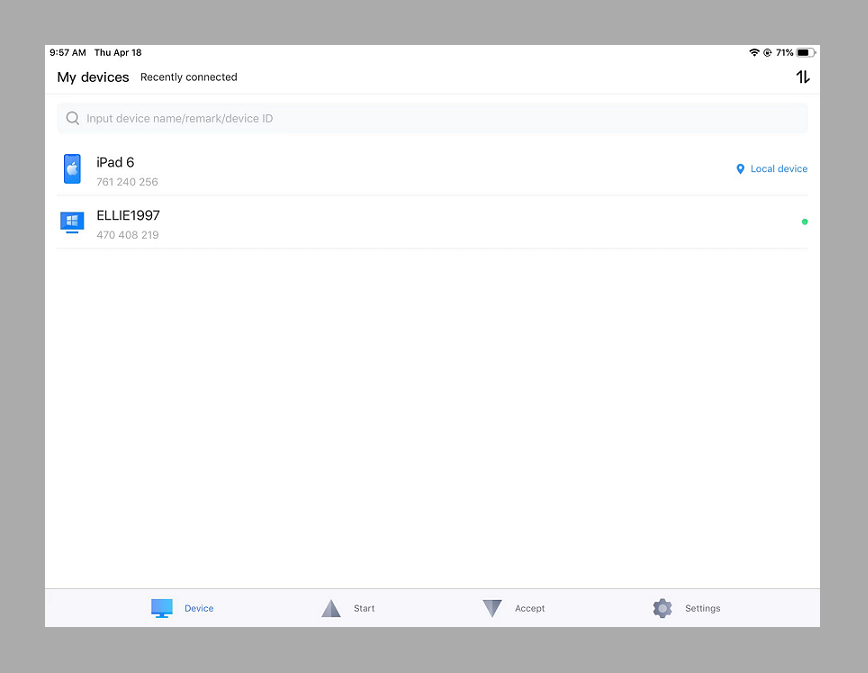This screenshot has height=673, width=868.
Task: Click the 9:57 AM clock
Action: (x=68, y=53)
